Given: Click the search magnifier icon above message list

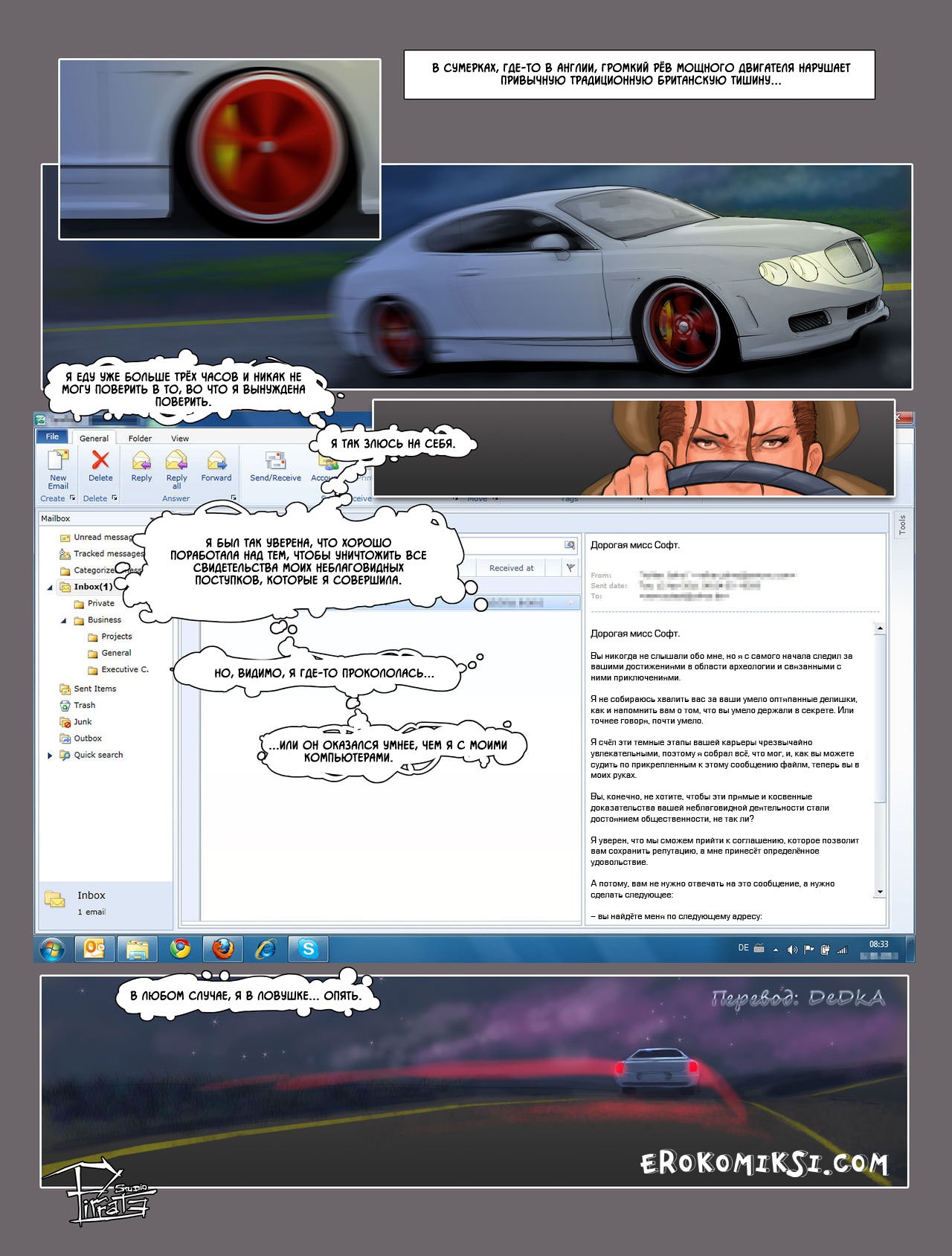Looking at the screenshot, I should [570, 545].
